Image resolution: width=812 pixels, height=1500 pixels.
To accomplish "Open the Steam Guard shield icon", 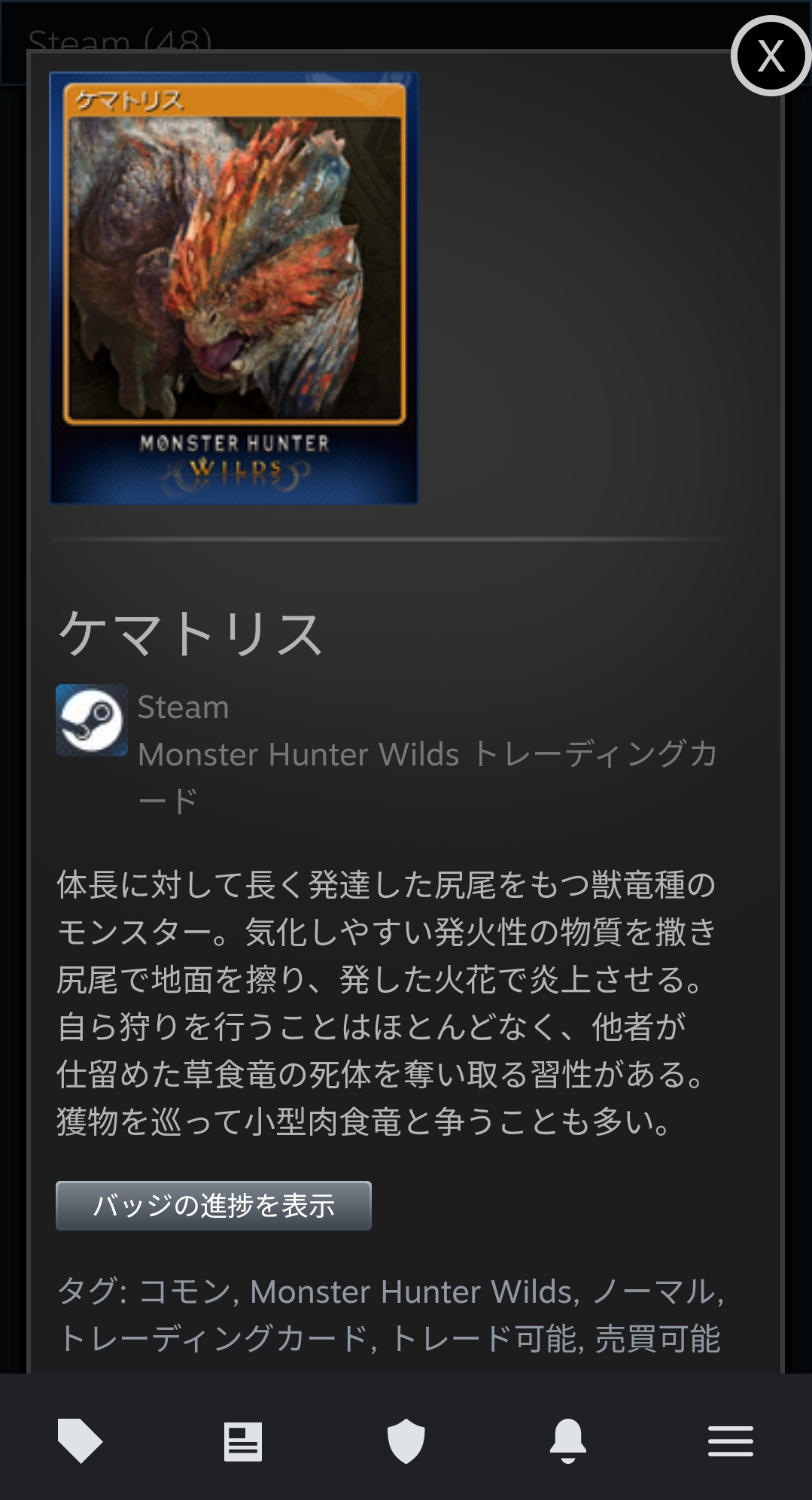I will pos(406,1441).
